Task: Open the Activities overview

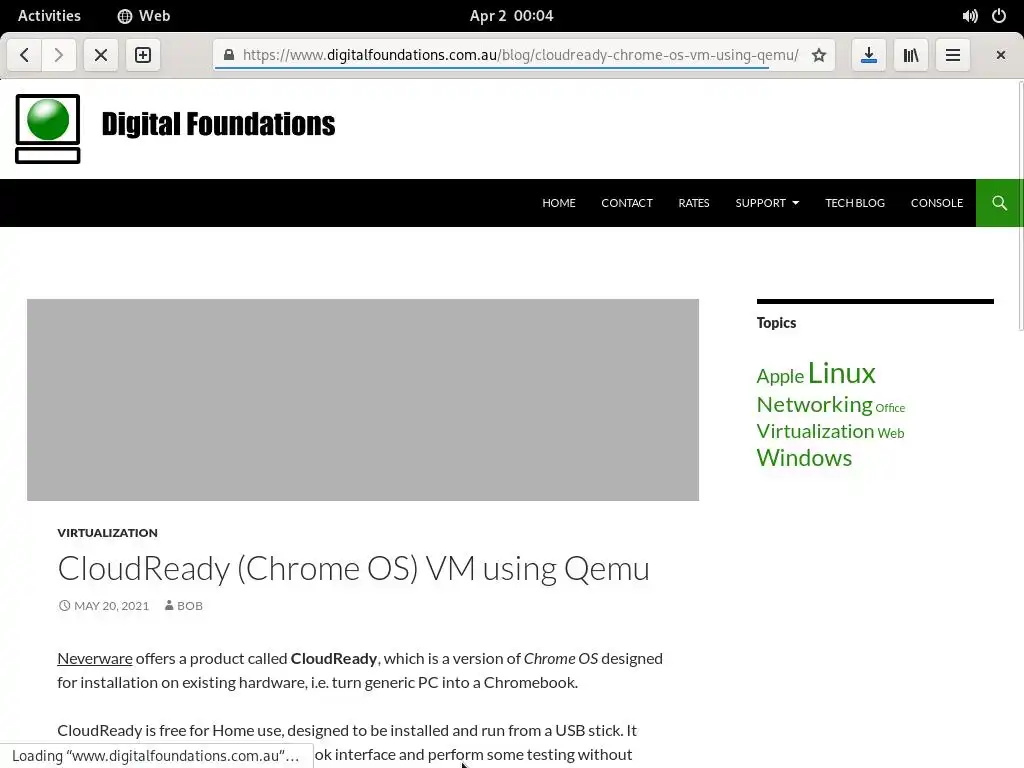Action: [x=49, y=16]
